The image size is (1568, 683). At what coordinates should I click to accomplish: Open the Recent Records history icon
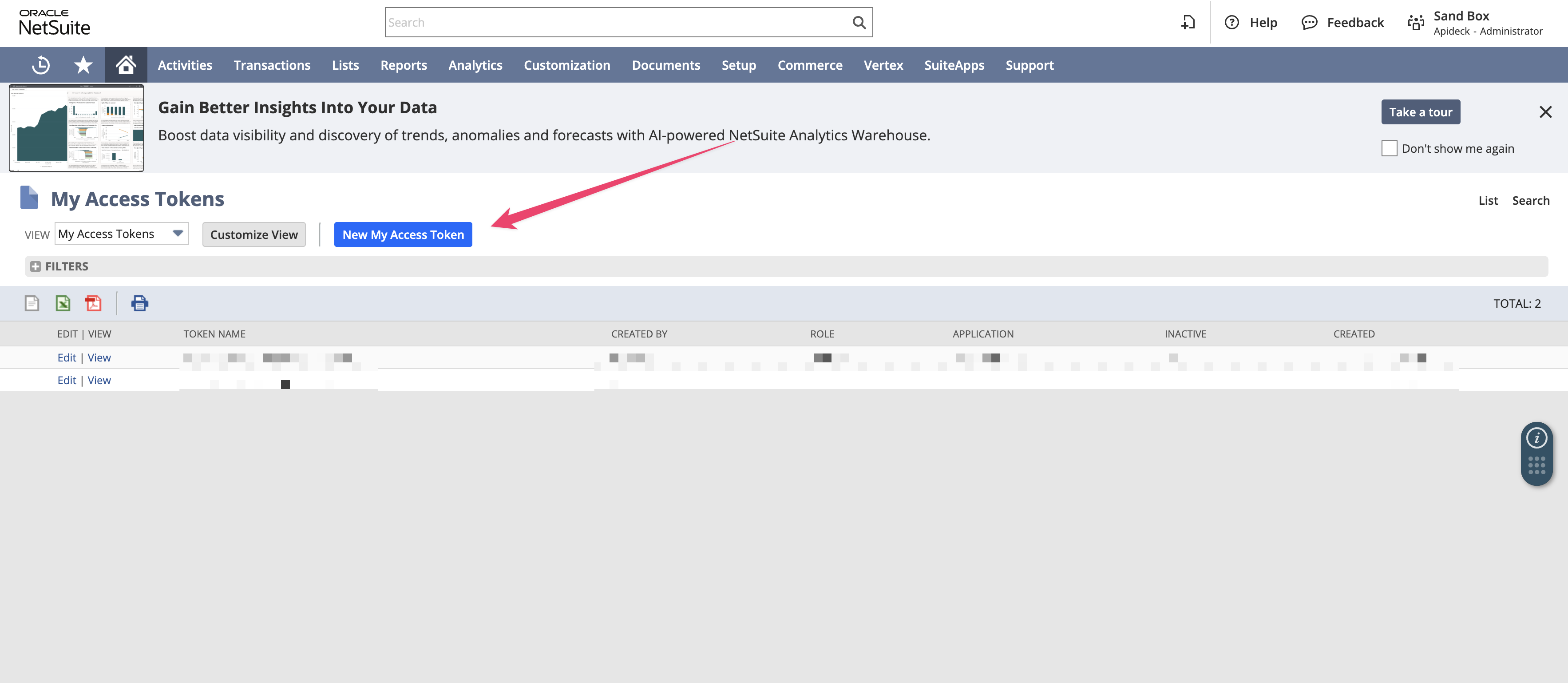tap(41, 64)
